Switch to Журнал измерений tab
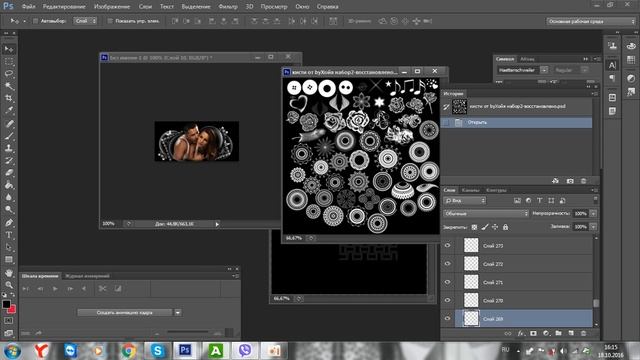This screenshot has width=640, height=360. [x=87, y=276]
